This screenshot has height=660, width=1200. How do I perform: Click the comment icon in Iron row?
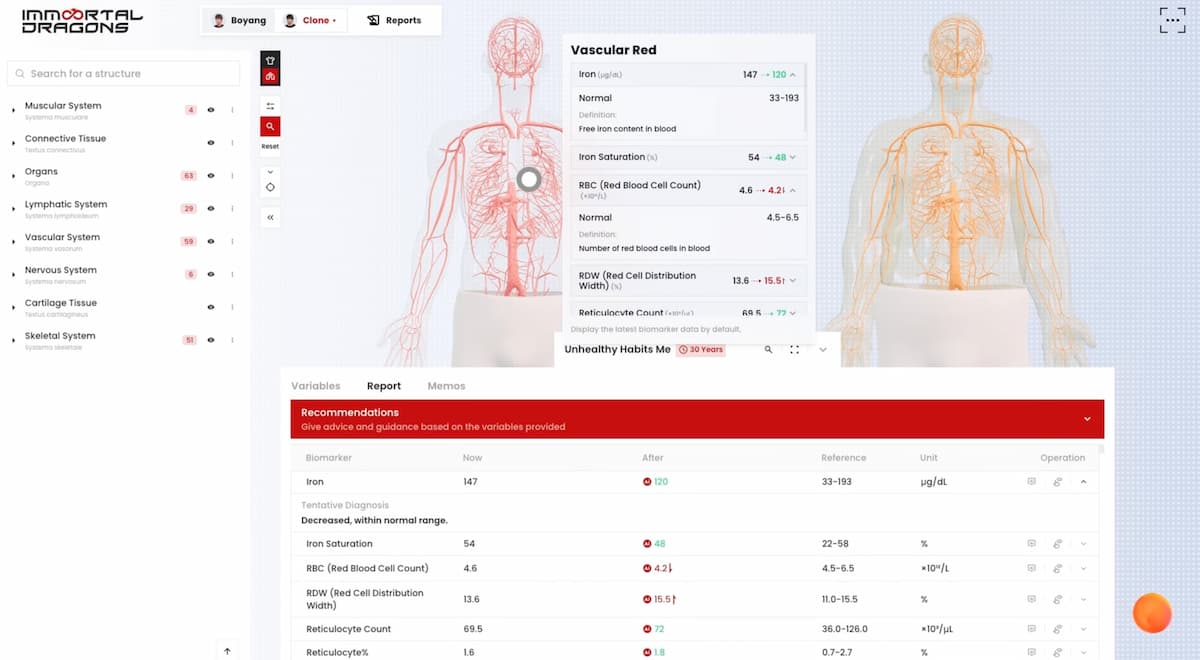click(1031, 482)
